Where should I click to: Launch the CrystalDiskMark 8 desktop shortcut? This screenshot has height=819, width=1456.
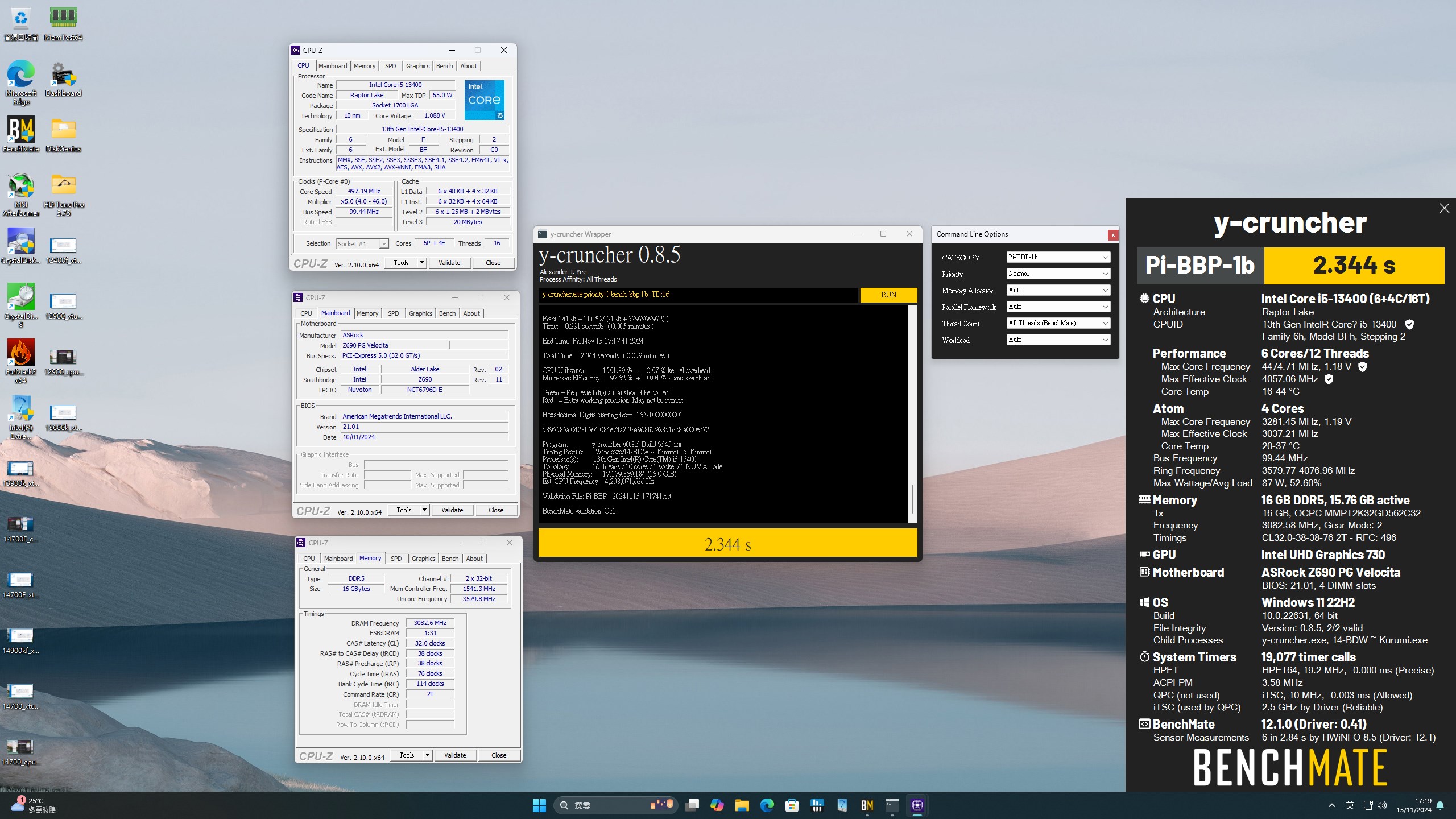[x=21, y=306]
